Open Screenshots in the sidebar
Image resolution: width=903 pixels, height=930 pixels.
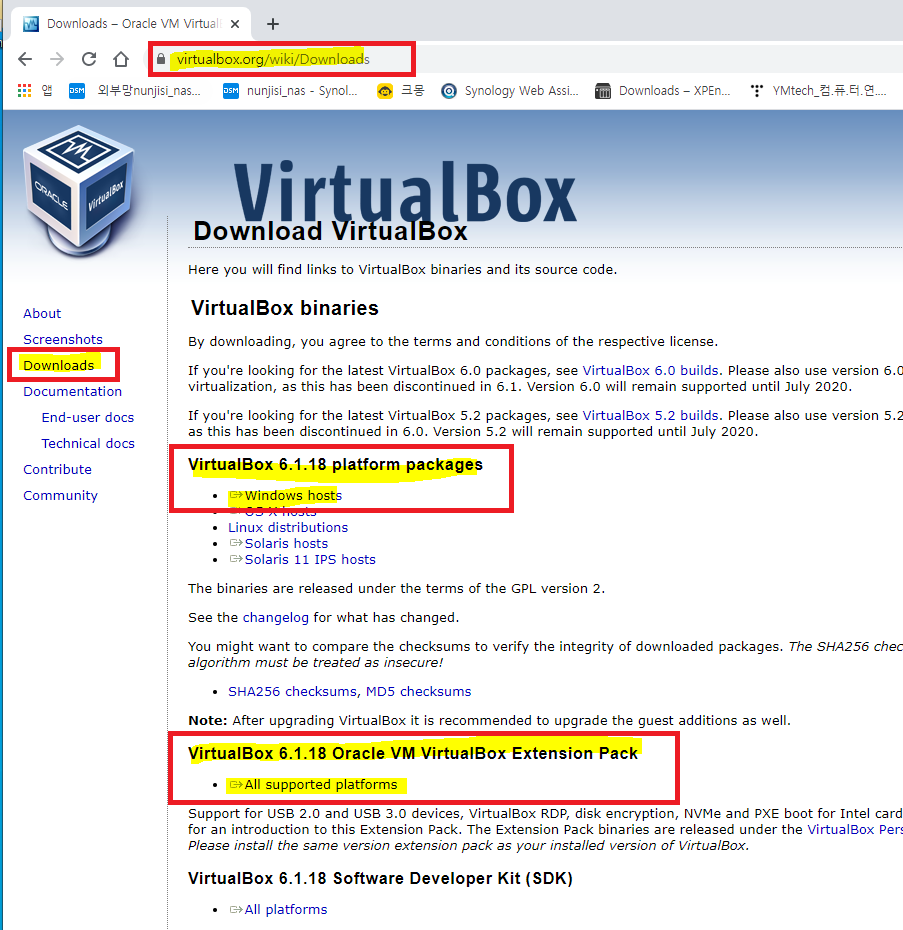63,339
